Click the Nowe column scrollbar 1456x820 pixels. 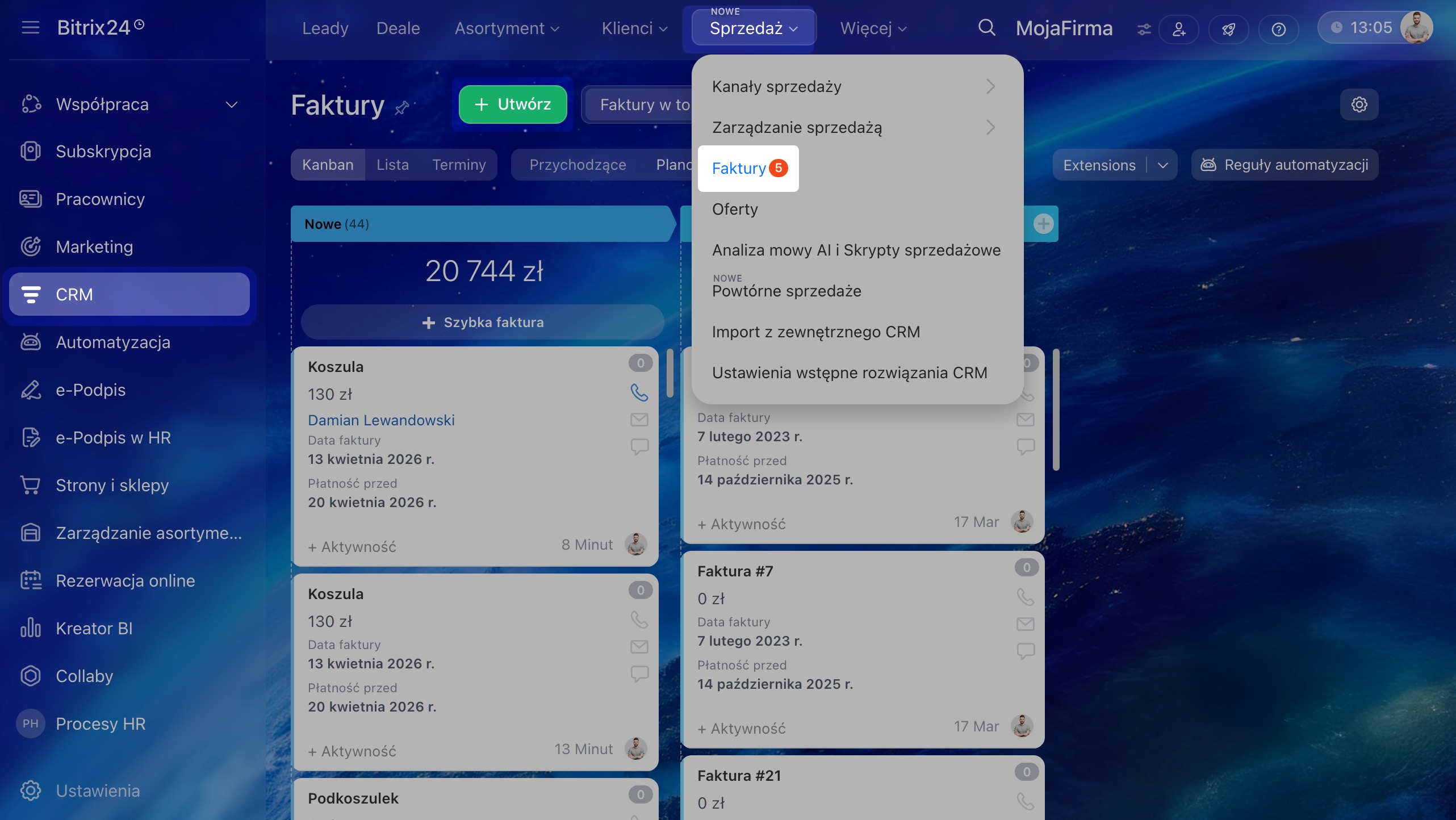(670, 373)
